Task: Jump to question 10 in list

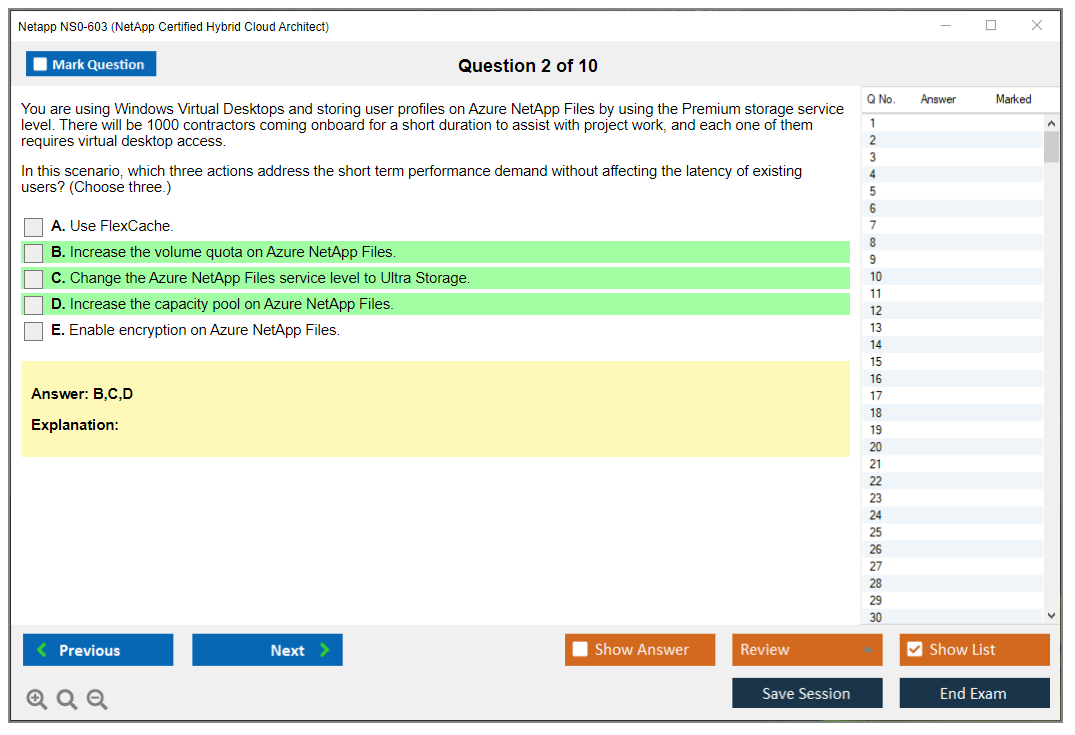Action: [877, 277]
